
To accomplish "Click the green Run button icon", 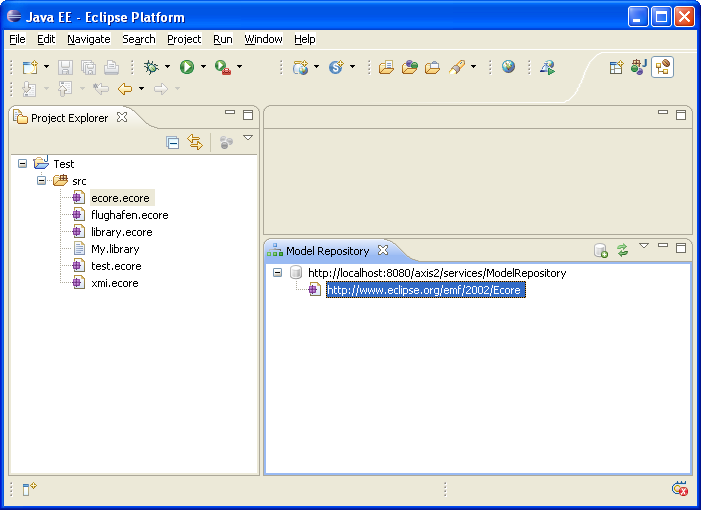I will click(x=186, y=67).
